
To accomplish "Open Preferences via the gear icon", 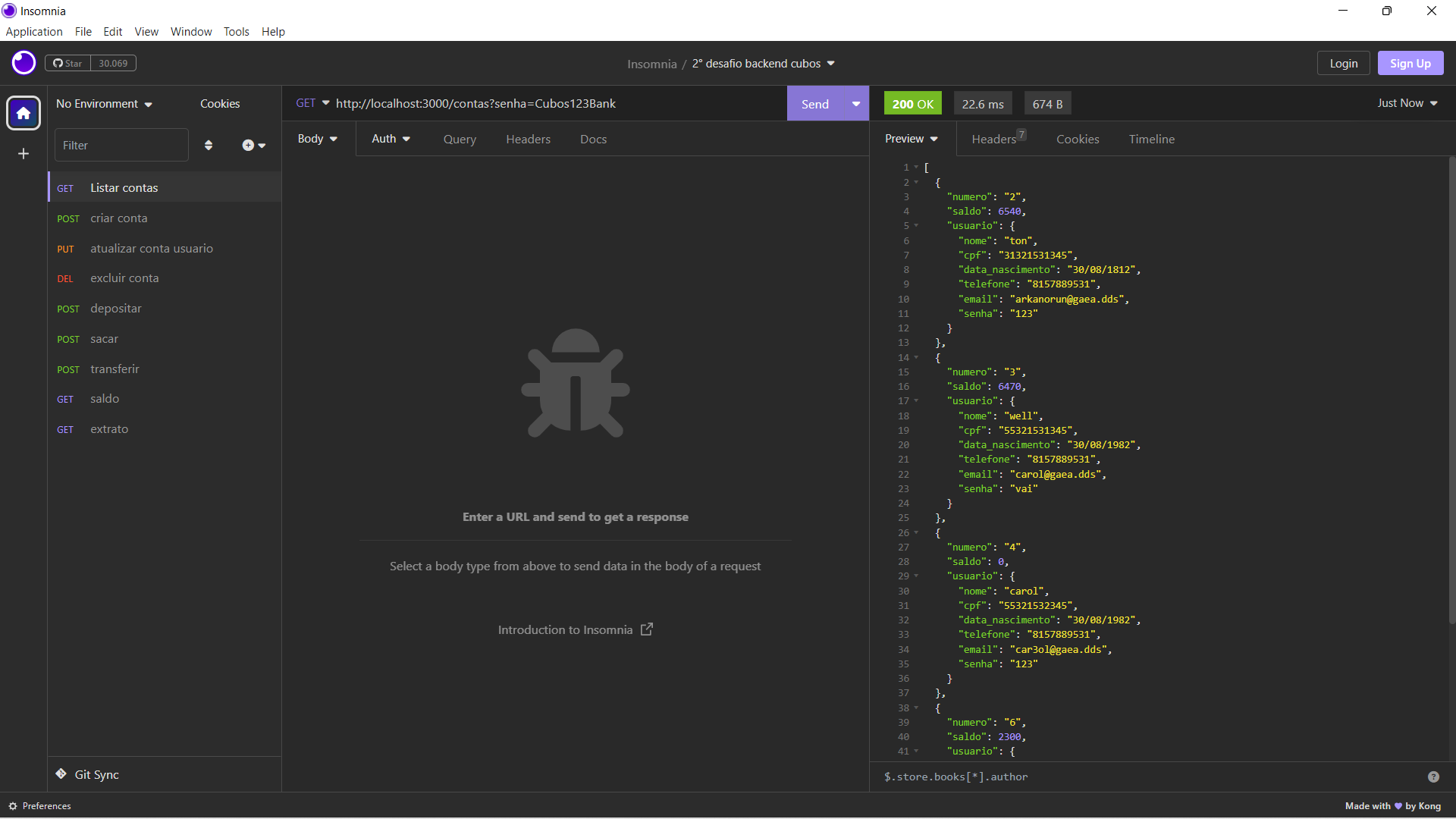I will click(x=12, y=805).
